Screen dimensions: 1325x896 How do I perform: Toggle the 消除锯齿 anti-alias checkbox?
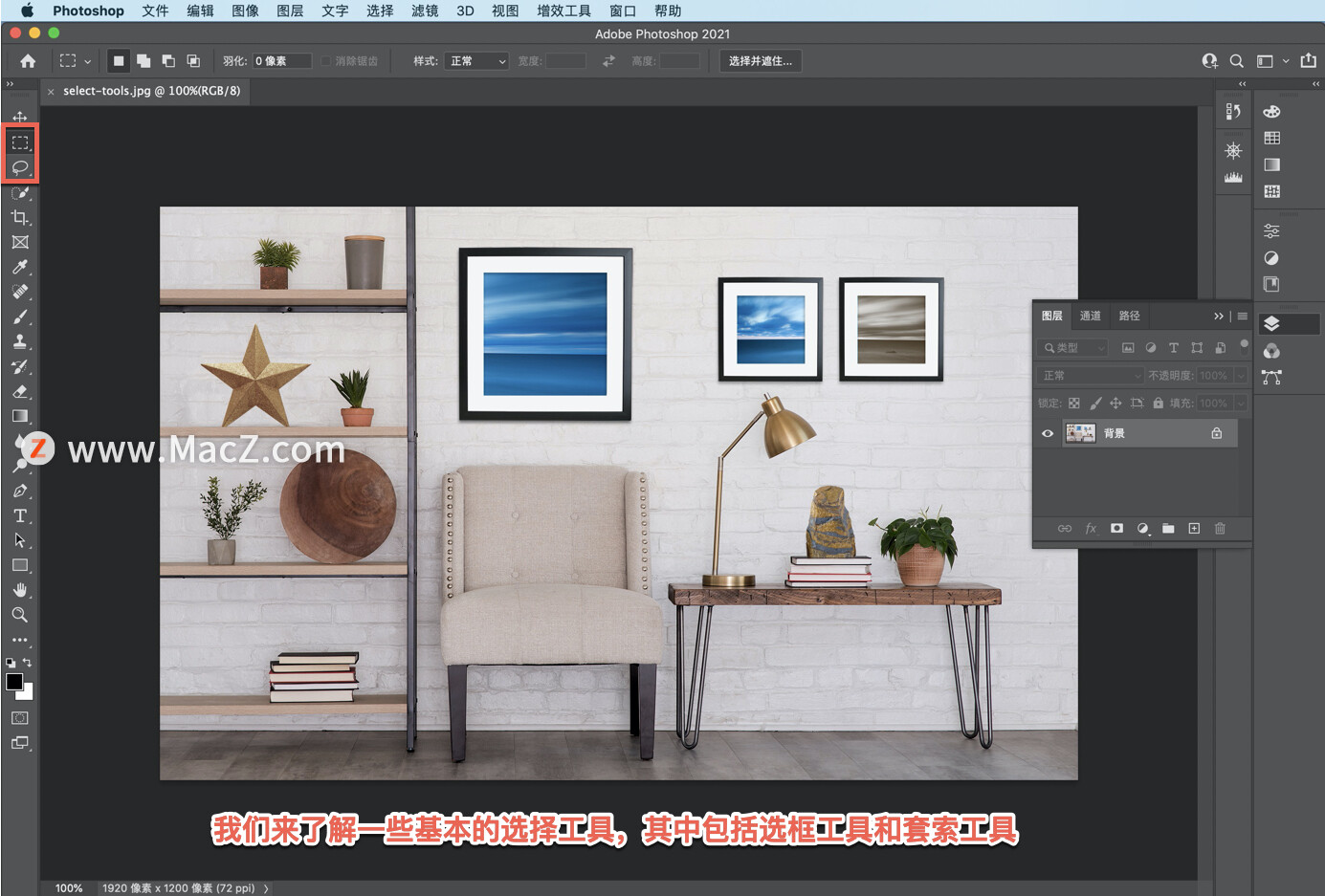(x=325, y=61)
